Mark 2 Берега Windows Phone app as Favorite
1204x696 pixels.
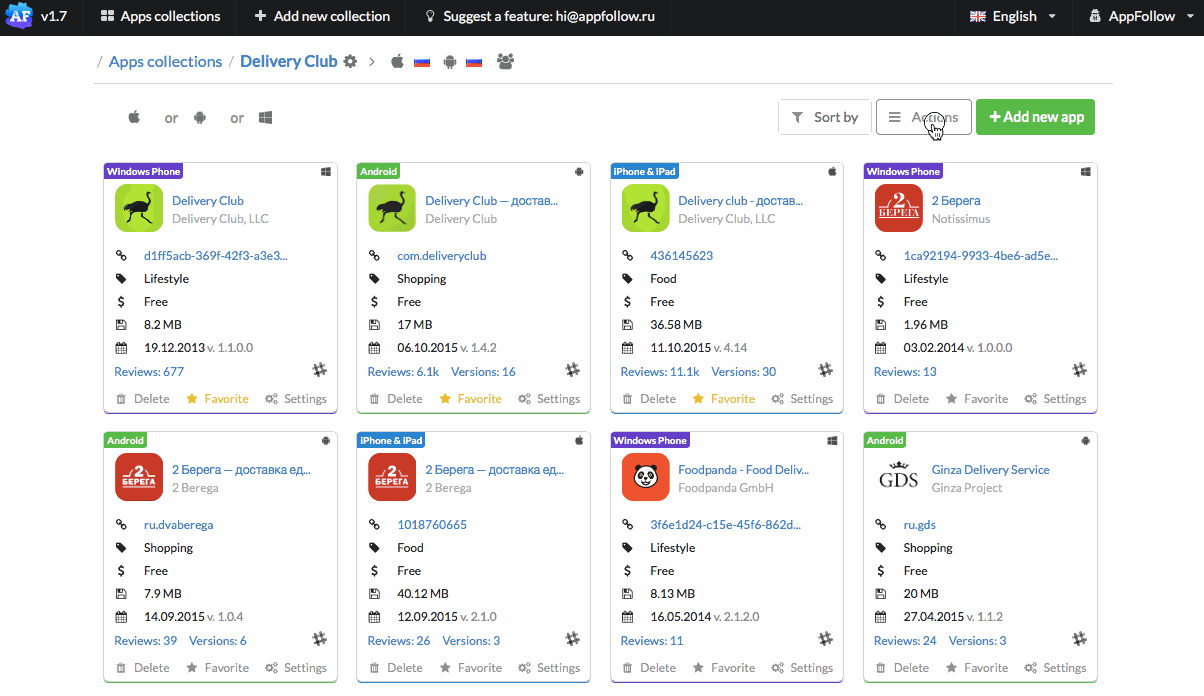[976, 399]
